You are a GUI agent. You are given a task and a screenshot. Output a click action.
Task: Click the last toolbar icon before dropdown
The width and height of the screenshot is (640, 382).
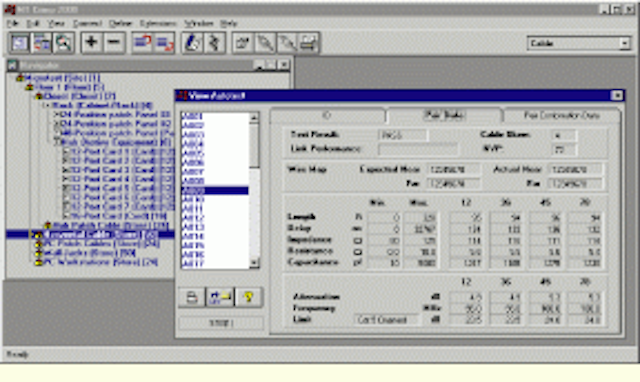[309, 42]
